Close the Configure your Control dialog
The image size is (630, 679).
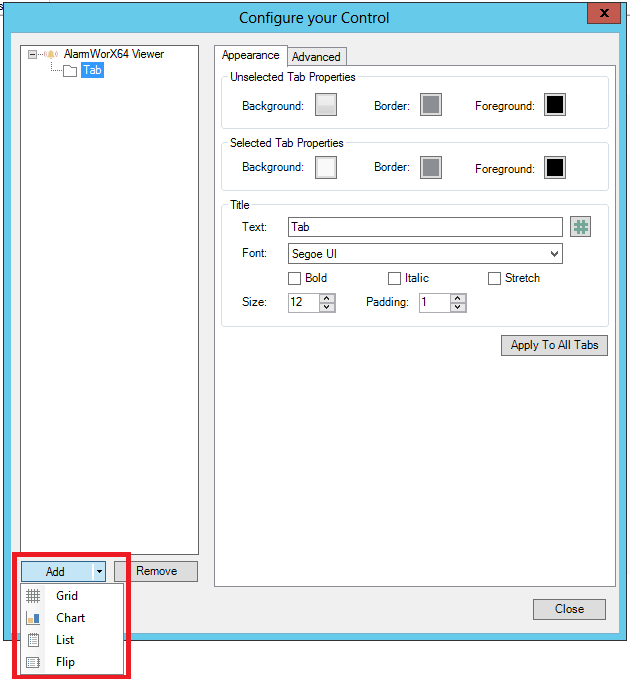pos(604,13)
